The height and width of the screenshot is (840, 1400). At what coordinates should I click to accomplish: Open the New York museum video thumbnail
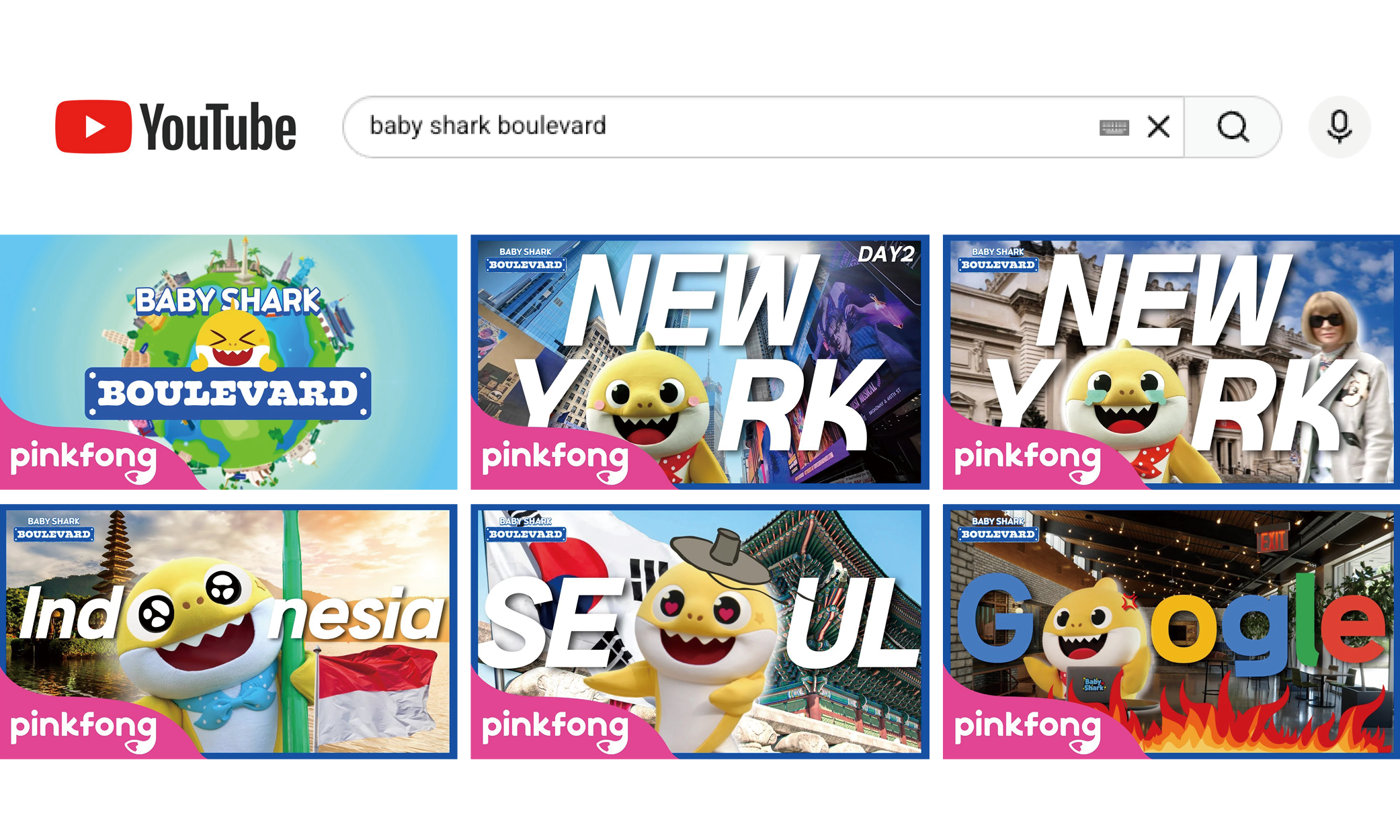(1171, 363)
